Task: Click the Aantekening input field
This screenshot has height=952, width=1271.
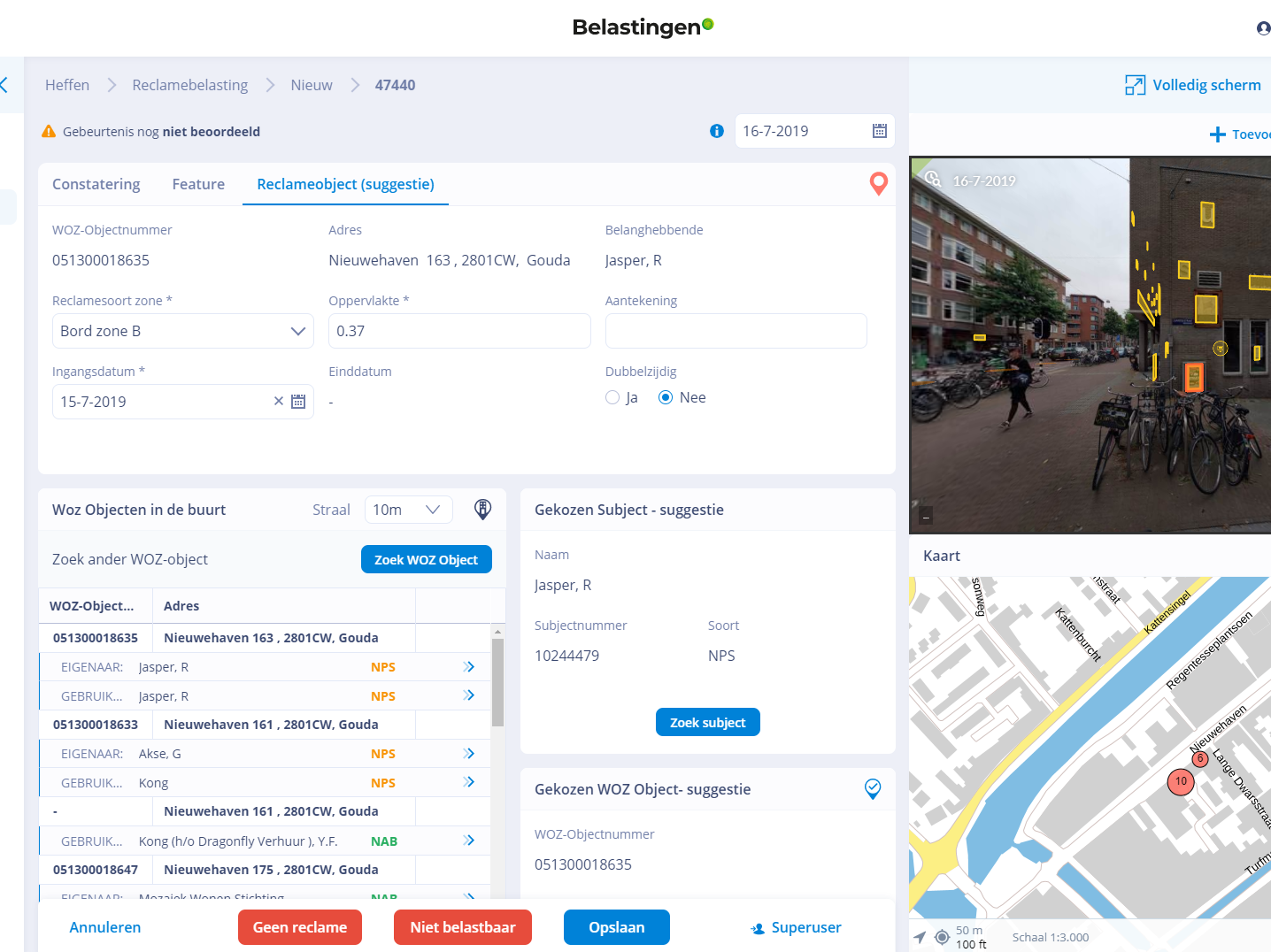Action: (x=736, y=331)
